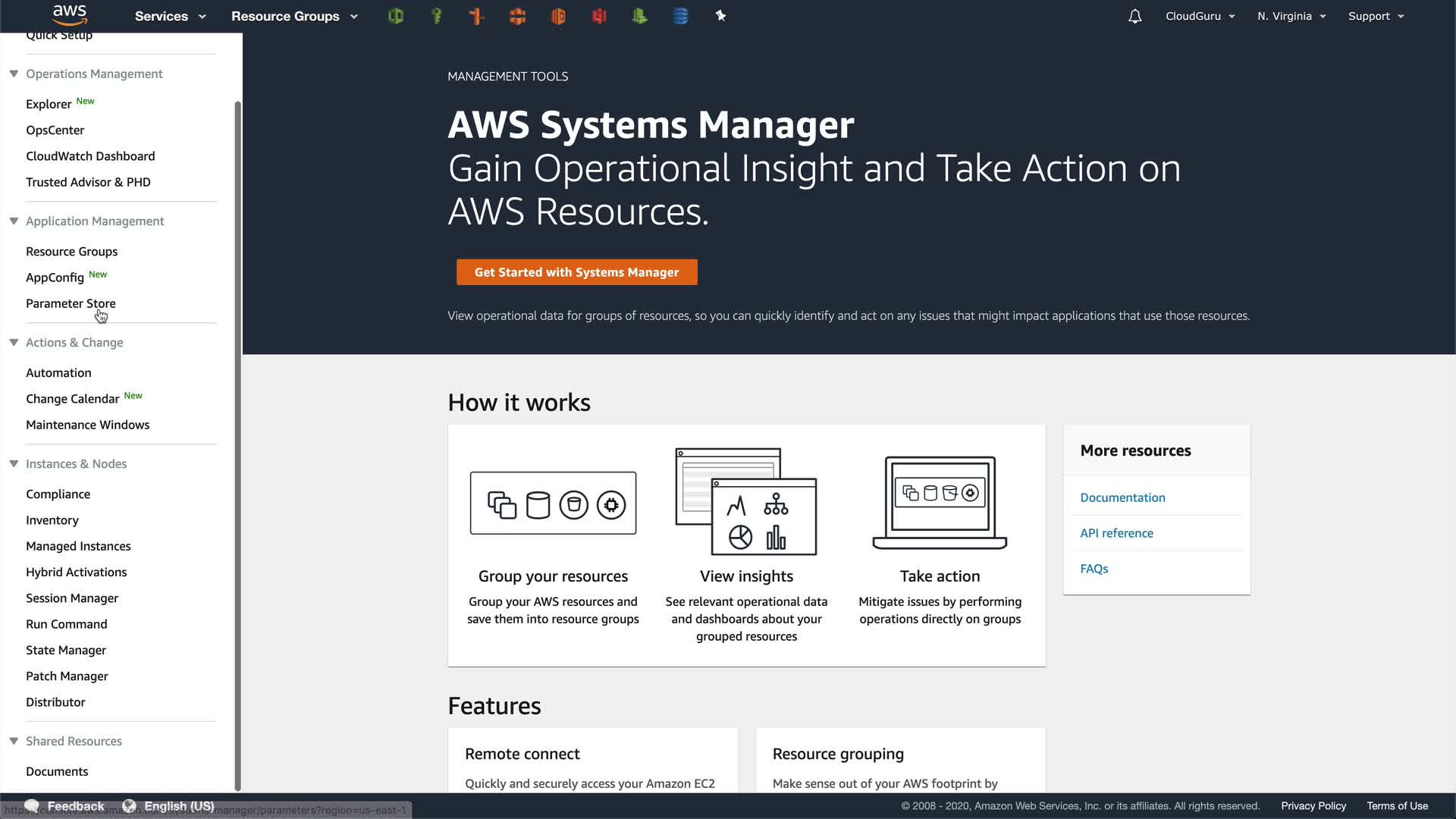
Task: Collapse the Operations Management section
Action: (14, 74)
